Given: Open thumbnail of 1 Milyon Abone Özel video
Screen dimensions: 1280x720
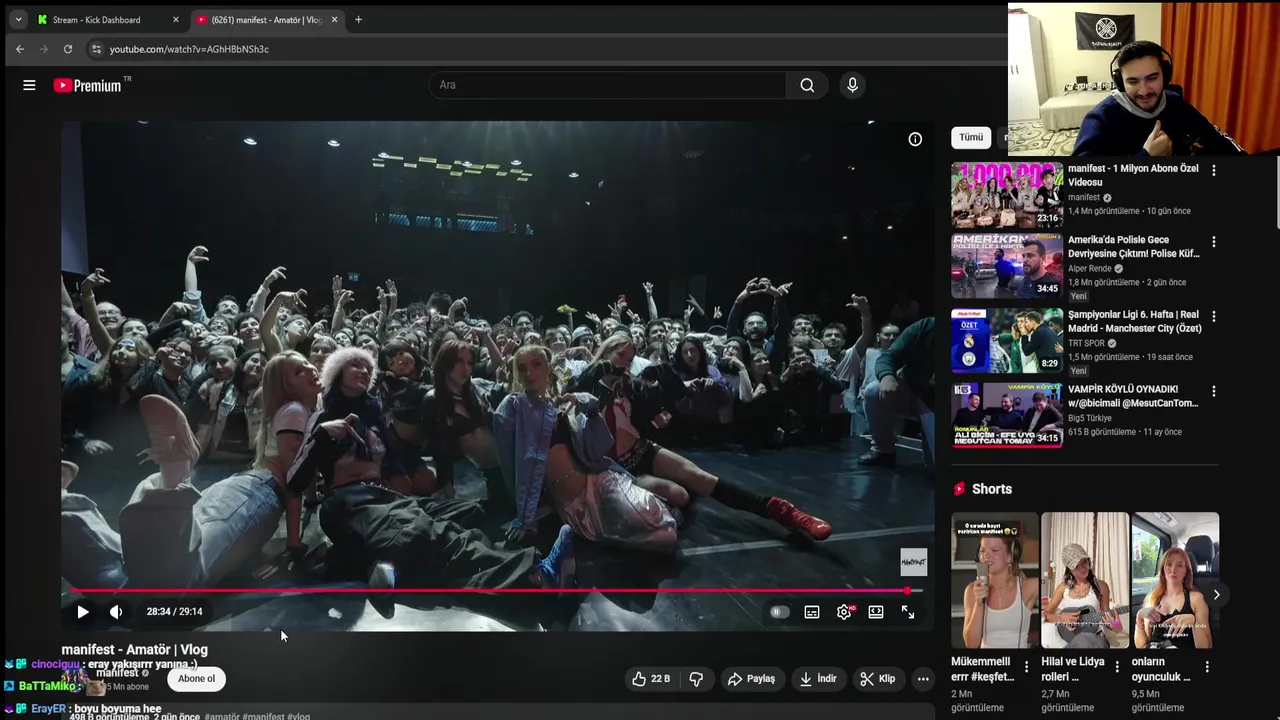Looking at the screenshot, I should 1007,195.
